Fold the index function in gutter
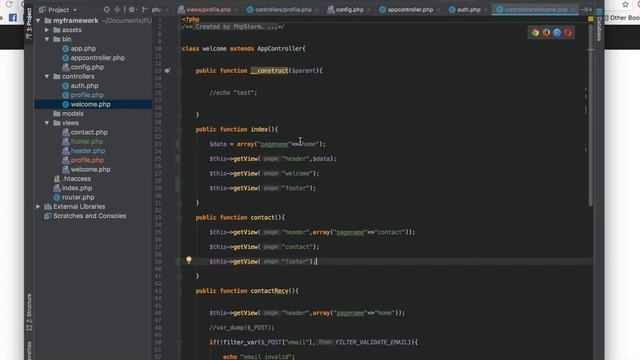This screenshot has height=360, width=640. [179, 129]
